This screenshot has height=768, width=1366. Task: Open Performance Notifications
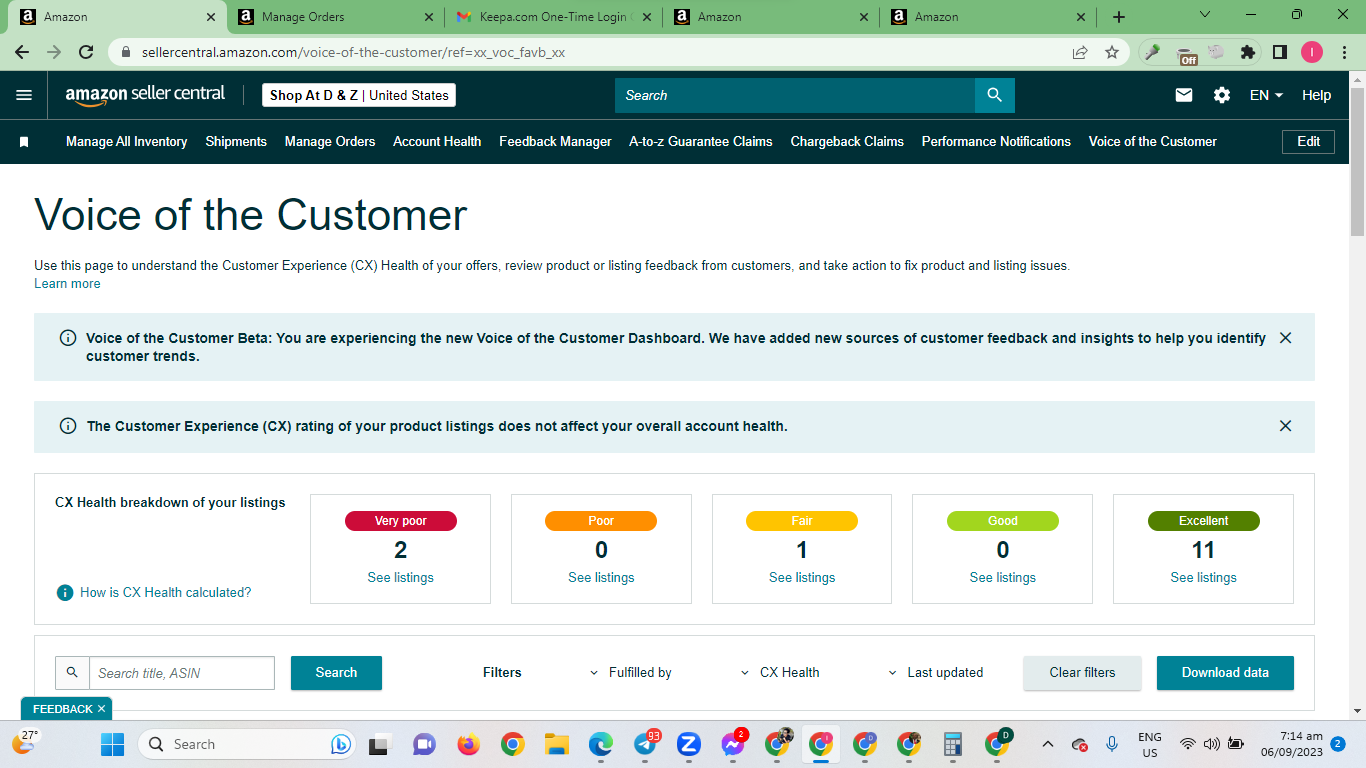click(996, 142)
